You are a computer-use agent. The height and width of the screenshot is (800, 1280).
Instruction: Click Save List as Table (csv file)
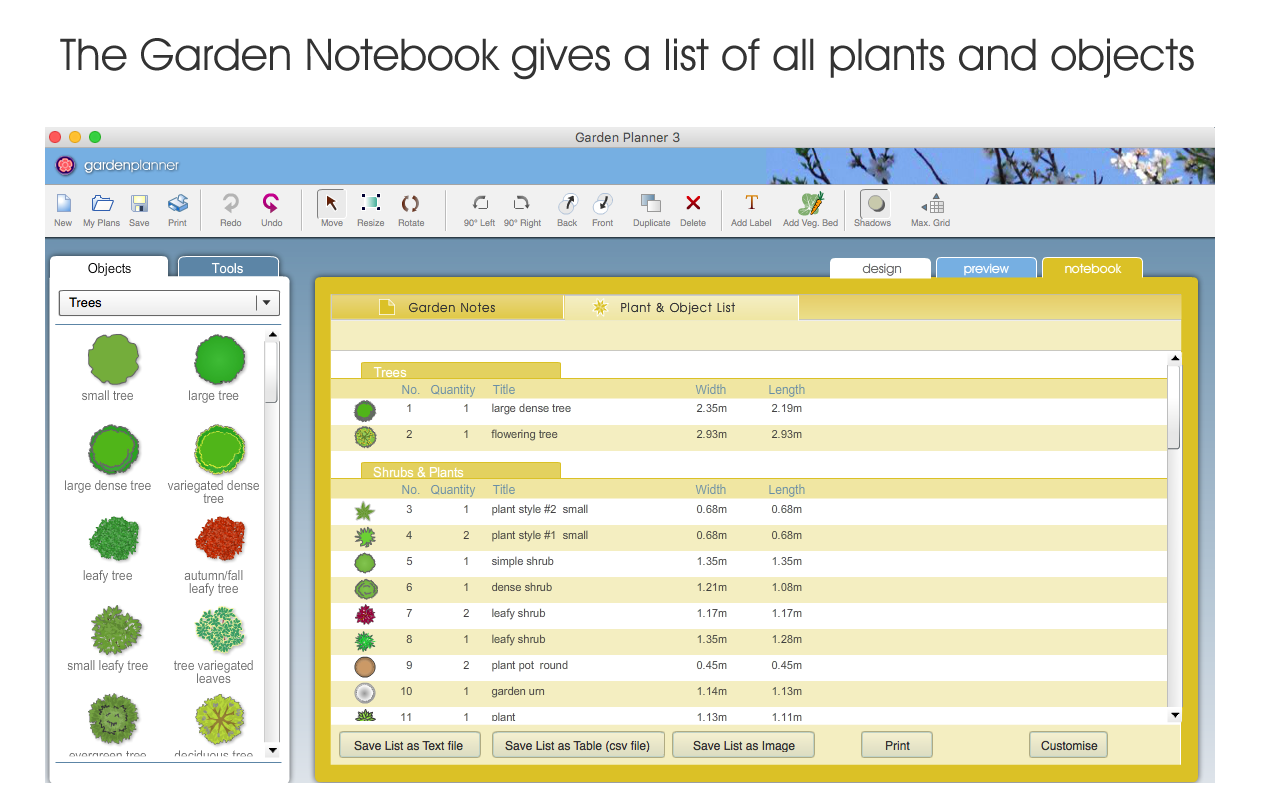(x=578, y=745)
